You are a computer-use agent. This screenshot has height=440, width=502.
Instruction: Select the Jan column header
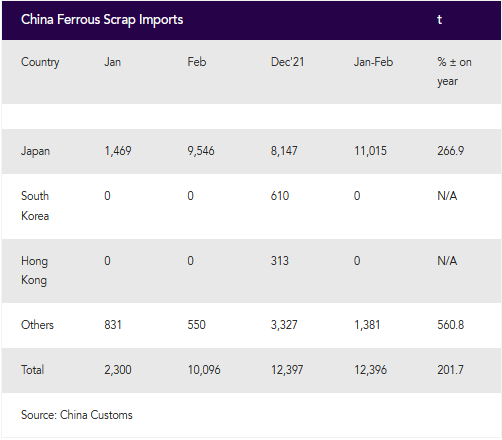112,62
